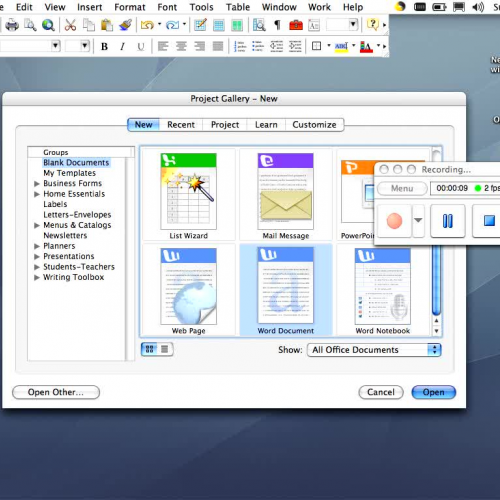Click the Paste clipboard icon
Image resolution: width=500 pixels, height=500 pixels.
coord(107,25)
